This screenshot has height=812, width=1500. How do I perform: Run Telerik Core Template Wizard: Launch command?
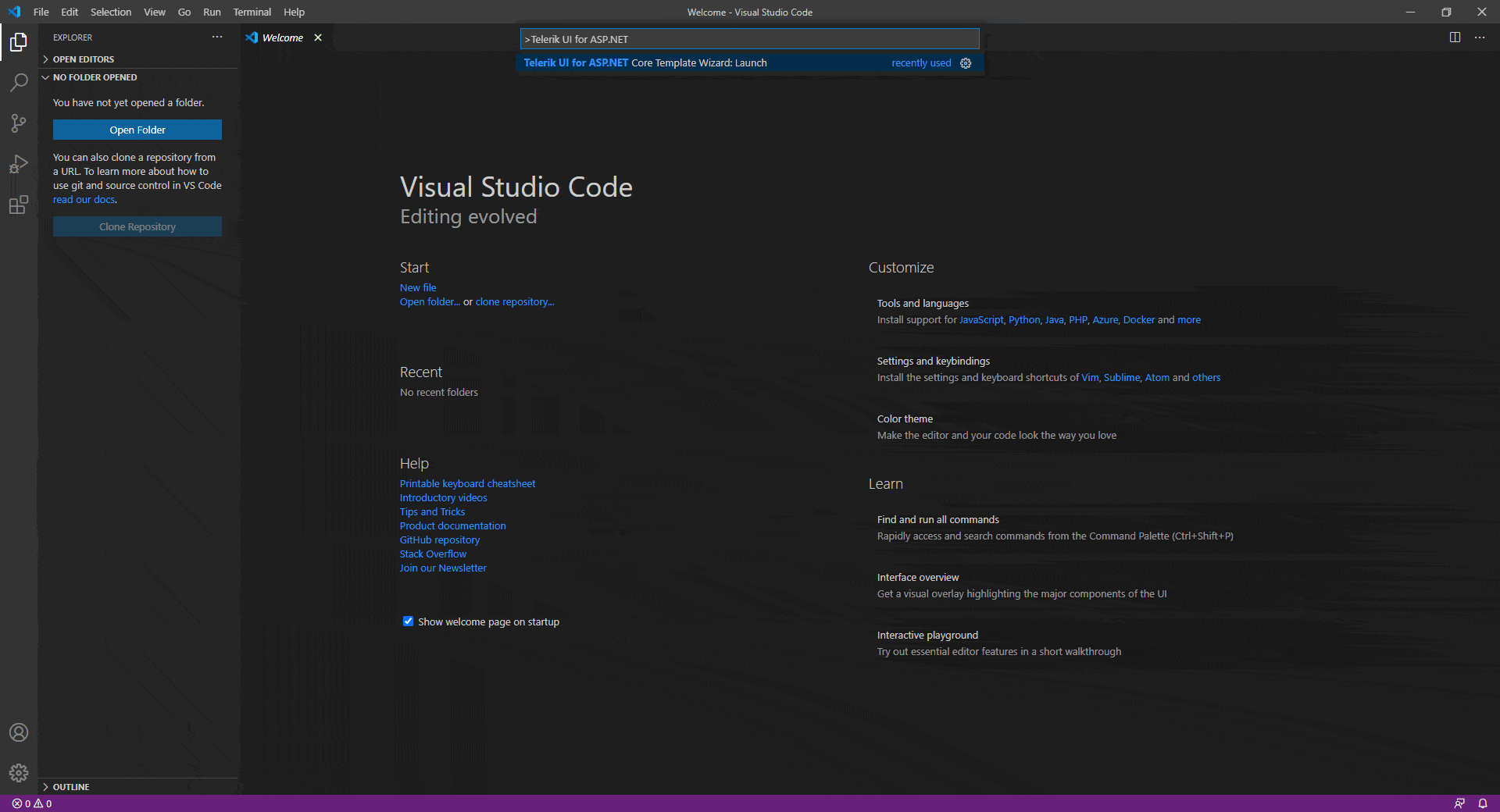pos(750,63)
